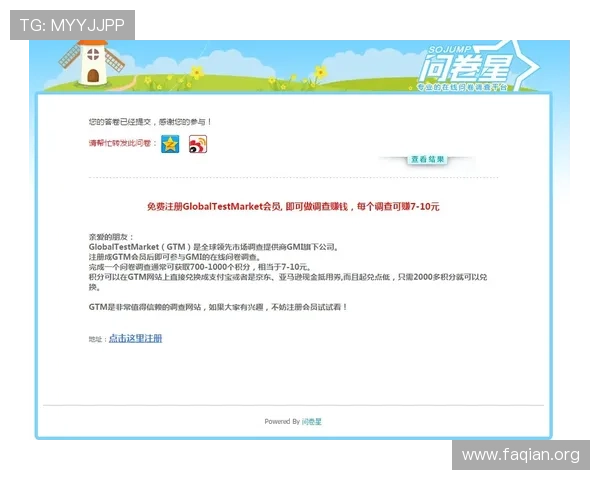The image size is (600, 480).
Task: Open the 查看结果 results button
Action: 427,159
